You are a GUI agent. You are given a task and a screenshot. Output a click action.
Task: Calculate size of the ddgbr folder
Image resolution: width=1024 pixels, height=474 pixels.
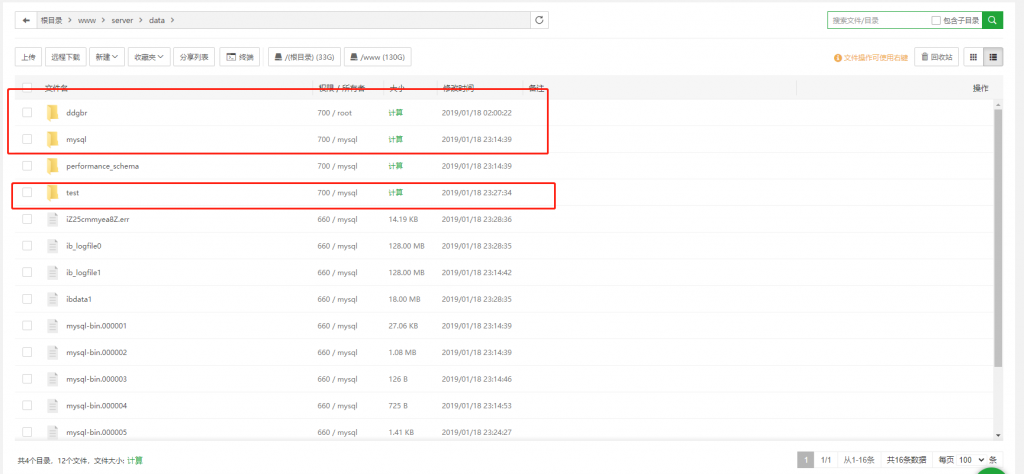click(x=396, y=112)
